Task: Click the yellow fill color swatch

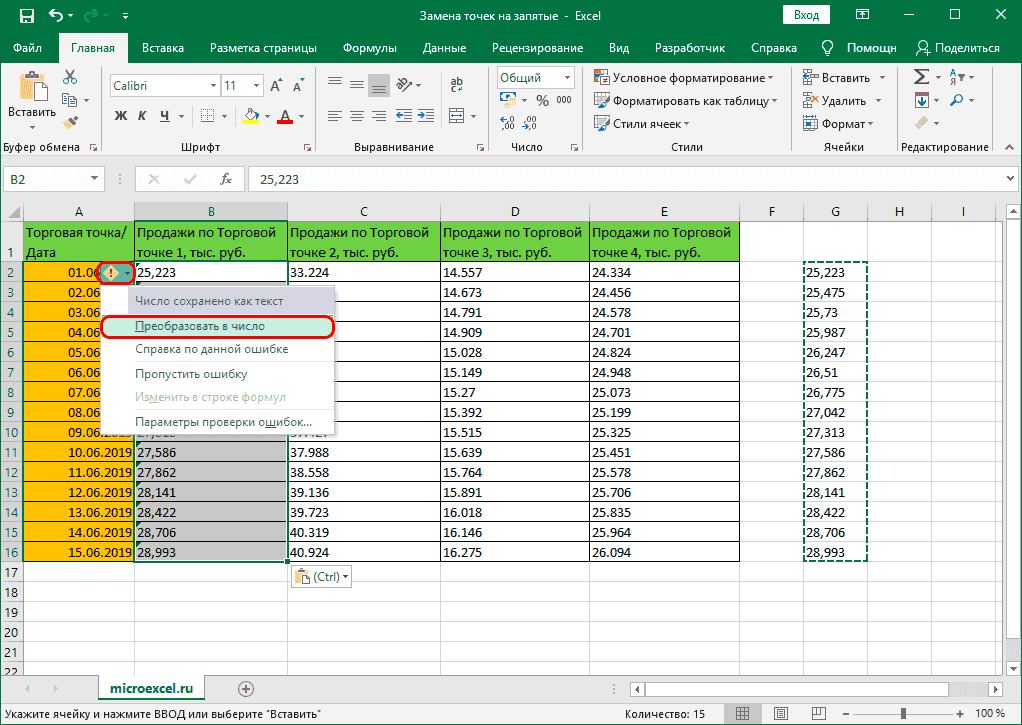Action: (x=251, y=115)
